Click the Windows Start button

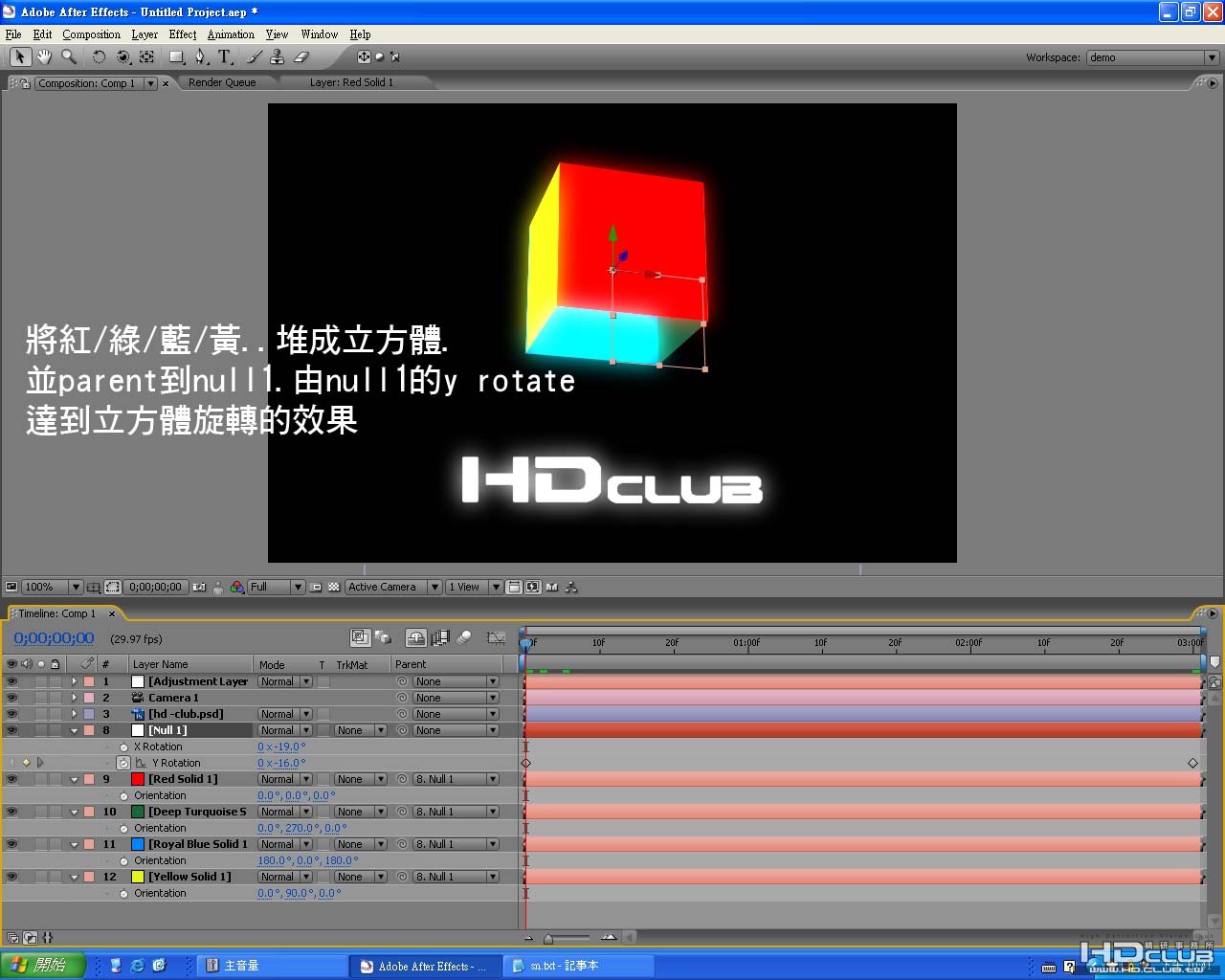(43, 966)
